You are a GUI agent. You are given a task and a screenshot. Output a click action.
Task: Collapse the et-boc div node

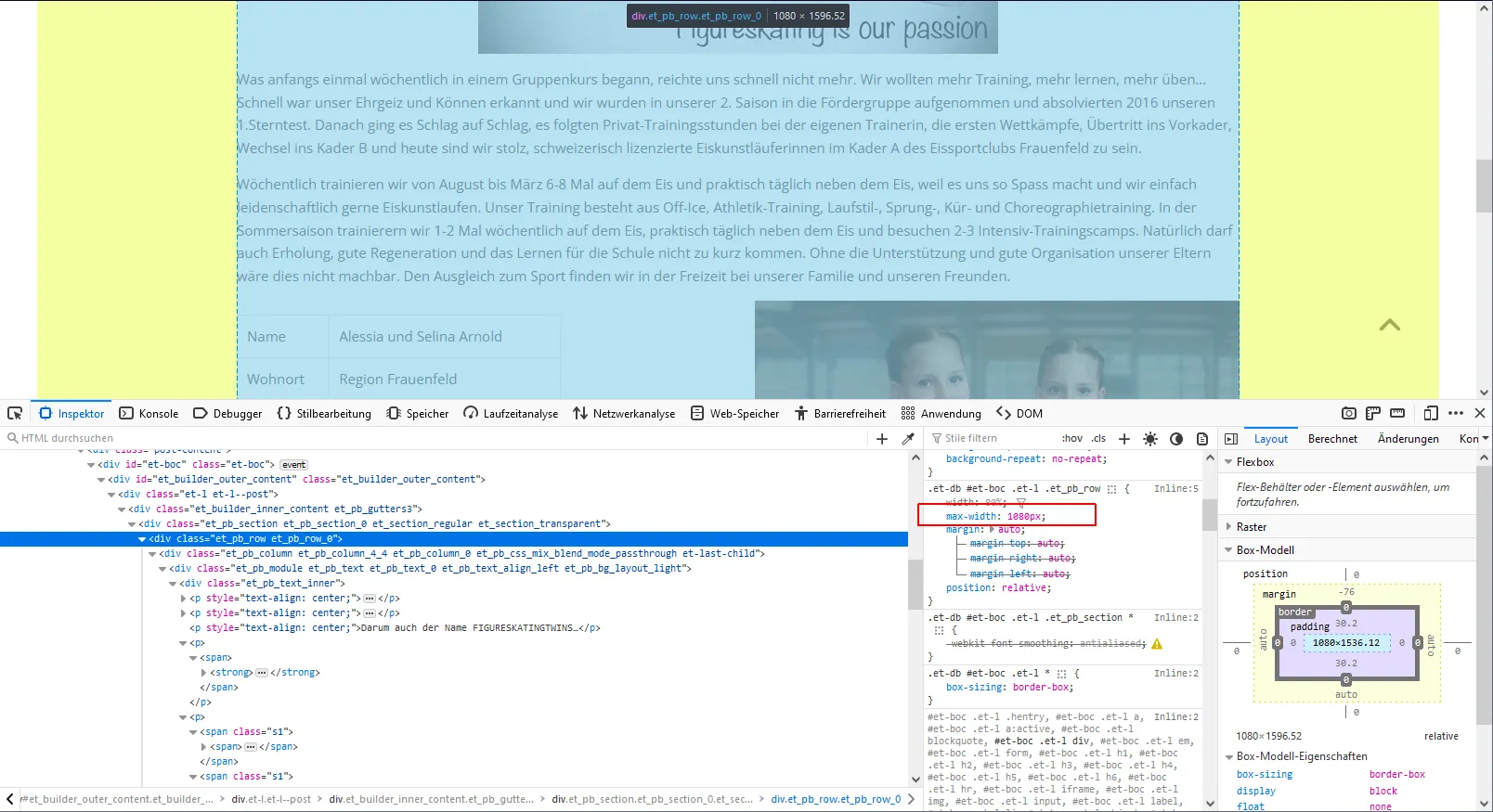[91, 464]
